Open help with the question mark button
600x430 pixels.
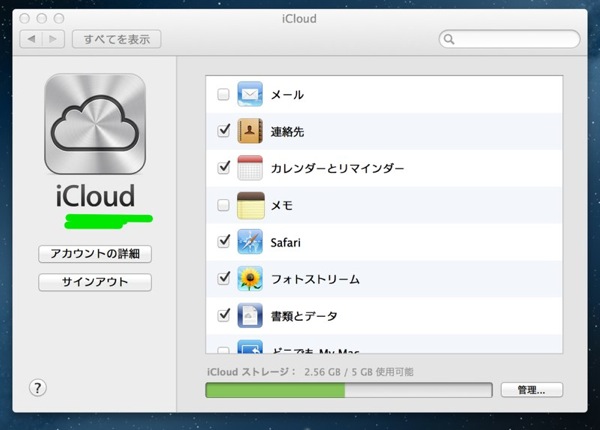coord(38,388)
